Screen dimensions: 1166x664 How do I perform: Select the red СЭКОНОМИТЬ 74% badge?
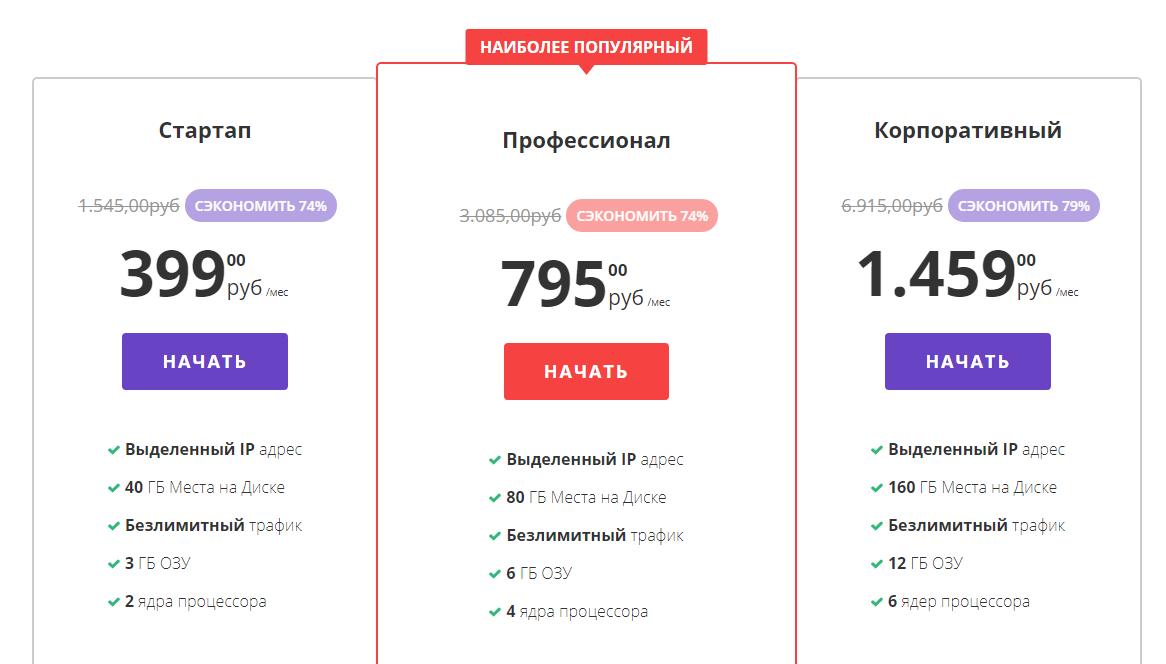pyautogui.click(x=642, y=216)
